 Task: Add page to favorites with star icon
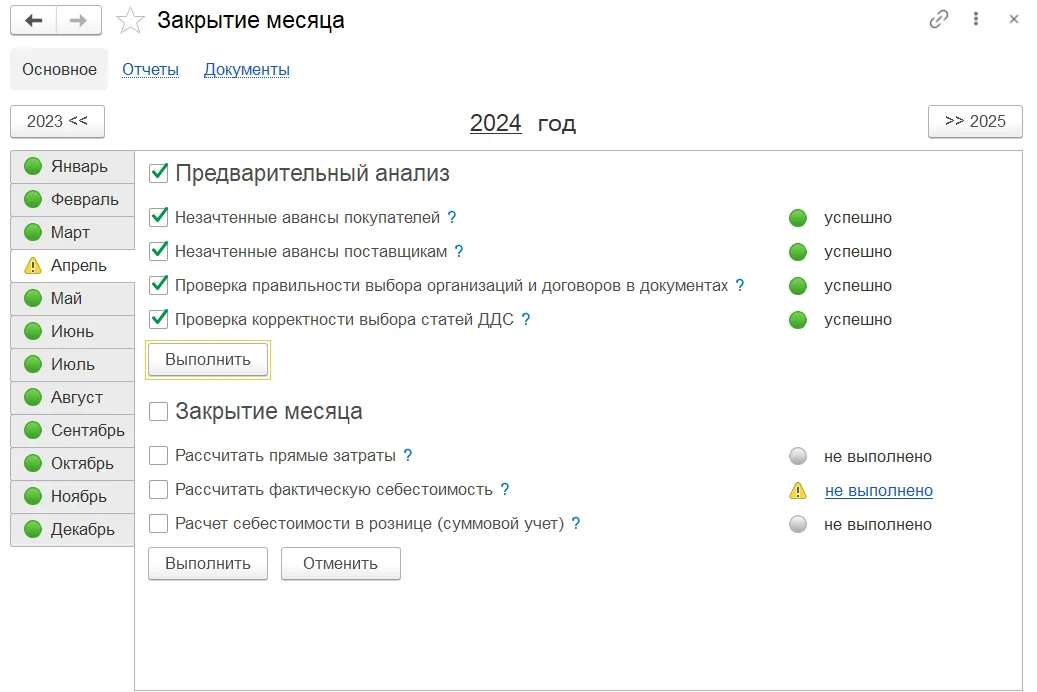[x=130, y=21]
